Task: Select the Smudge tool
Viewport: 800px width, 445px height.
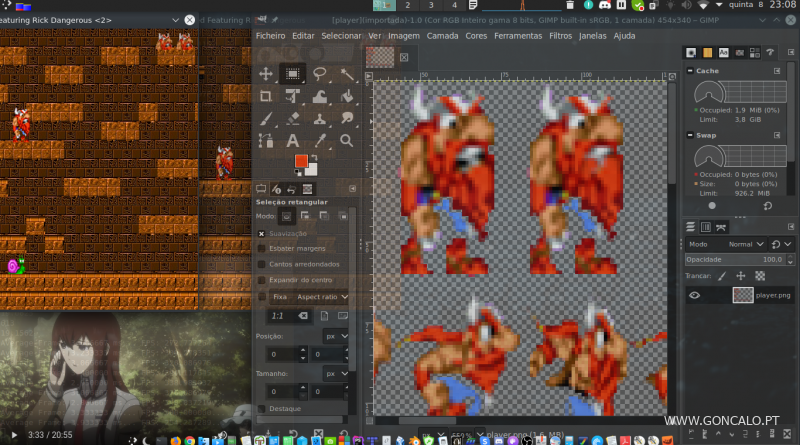Action: click(x=347, y=118)
